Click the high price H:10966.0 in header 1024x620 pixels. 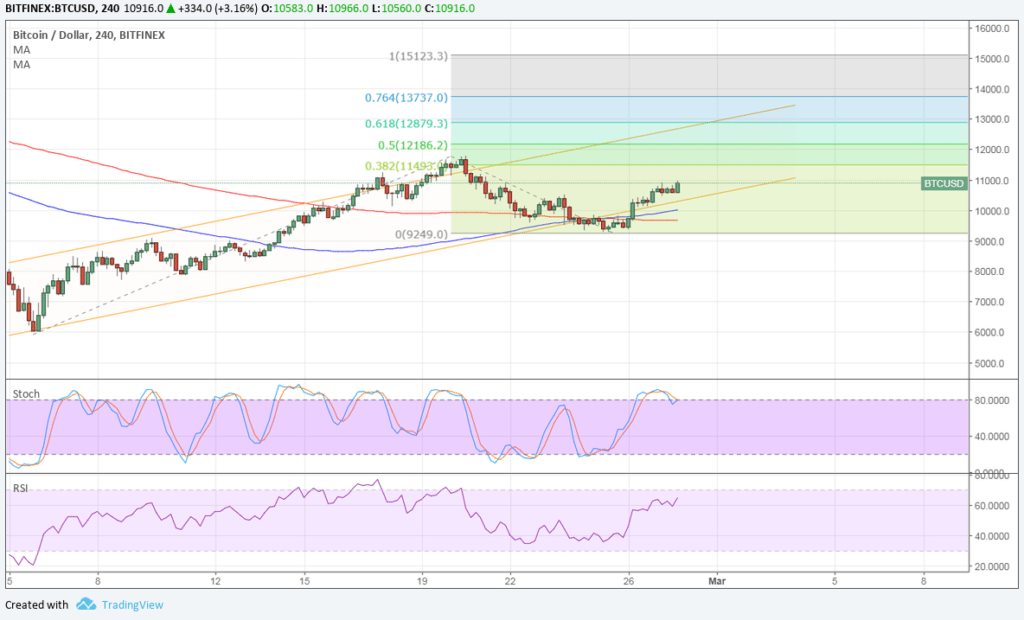[341, 8]
